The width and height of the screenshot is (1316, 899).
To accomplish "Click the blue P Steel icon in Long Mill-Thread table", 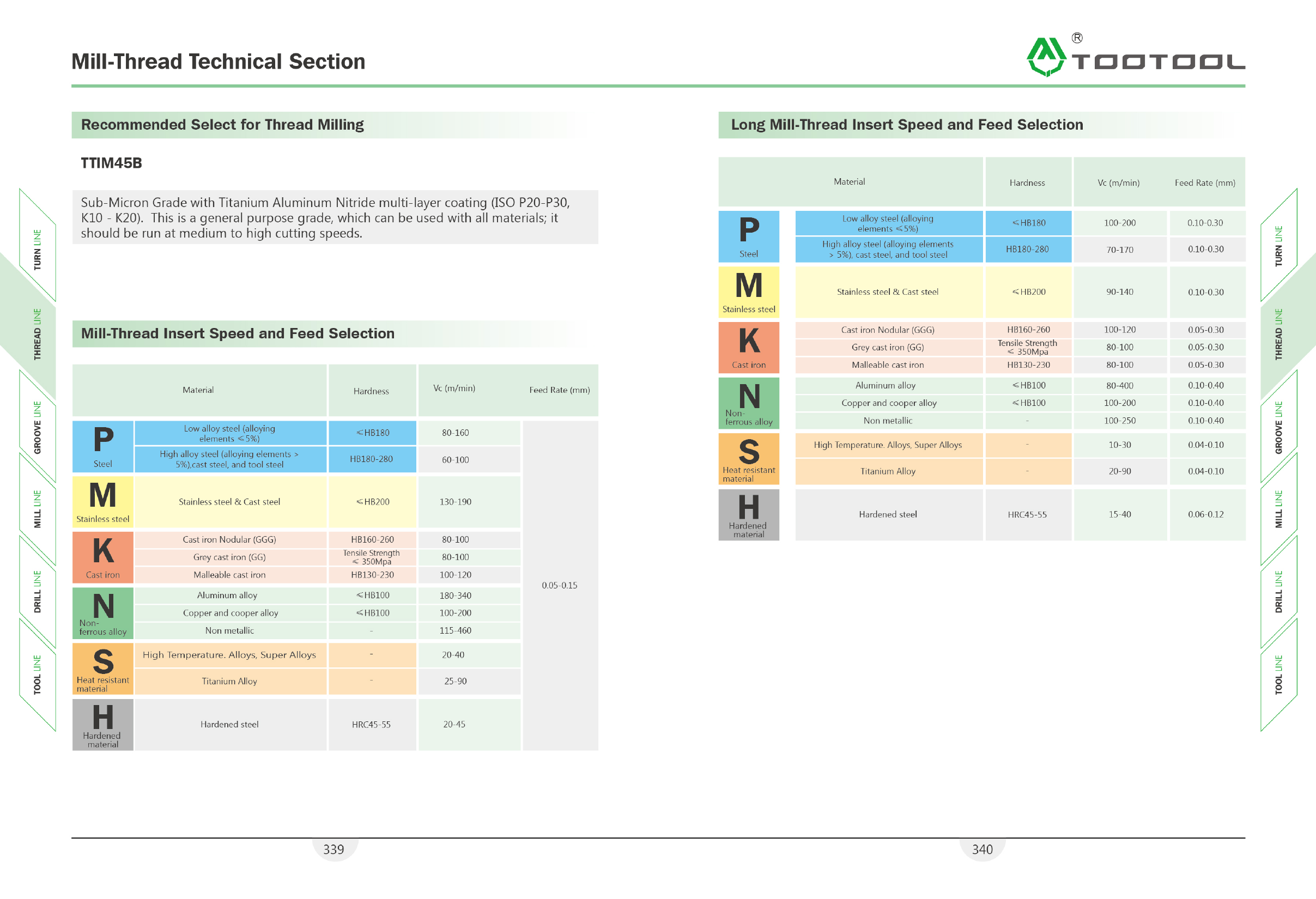I will [x=749, y=236].
